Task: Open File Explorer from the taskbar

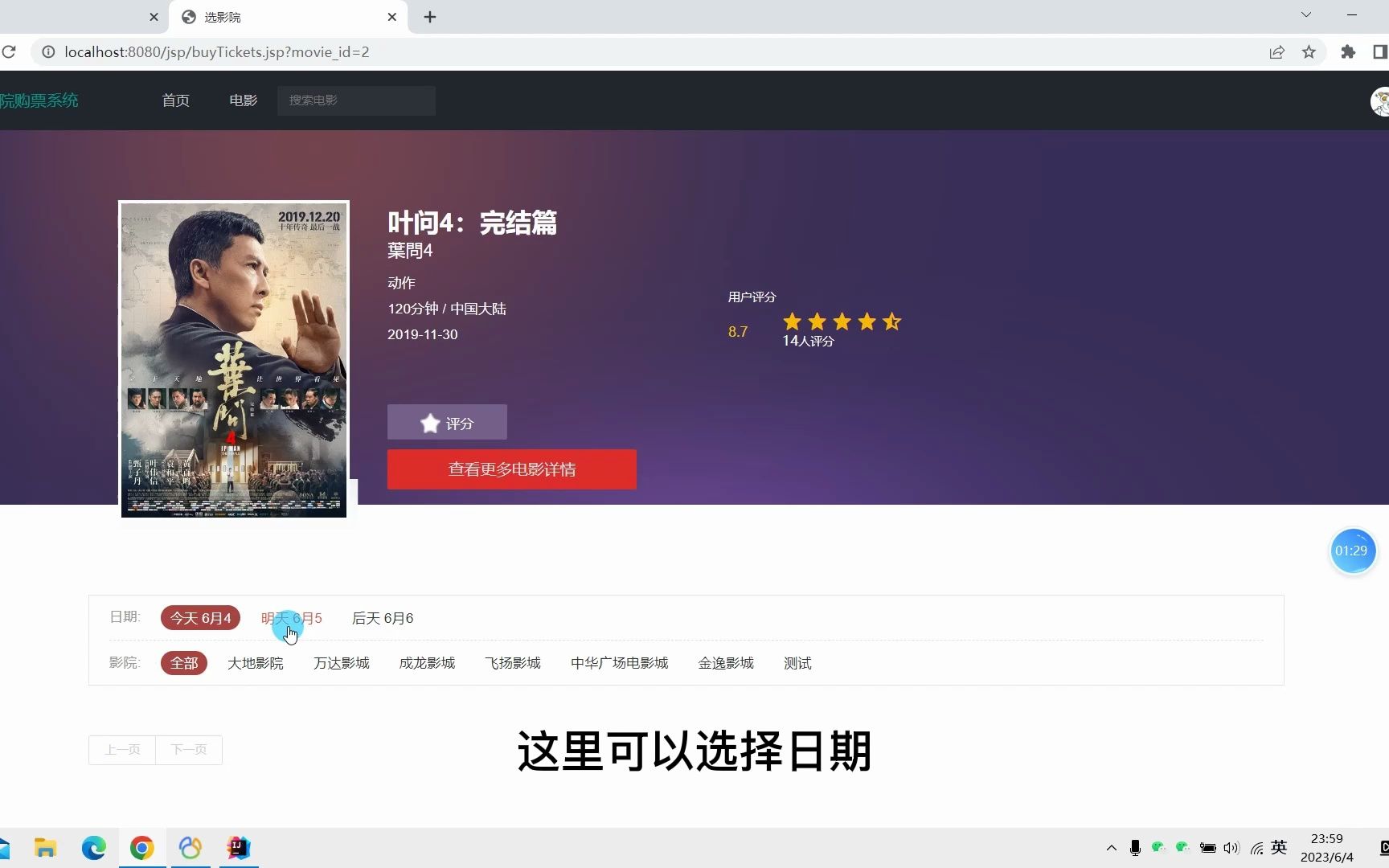Action: pyautogui.click(x=46, y=848)
